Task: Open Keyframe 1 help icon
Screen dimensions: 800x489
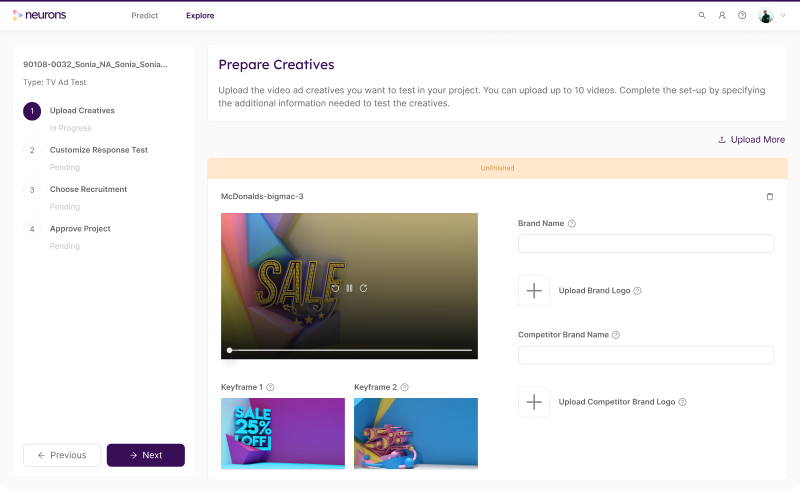Action: (270, 387)
